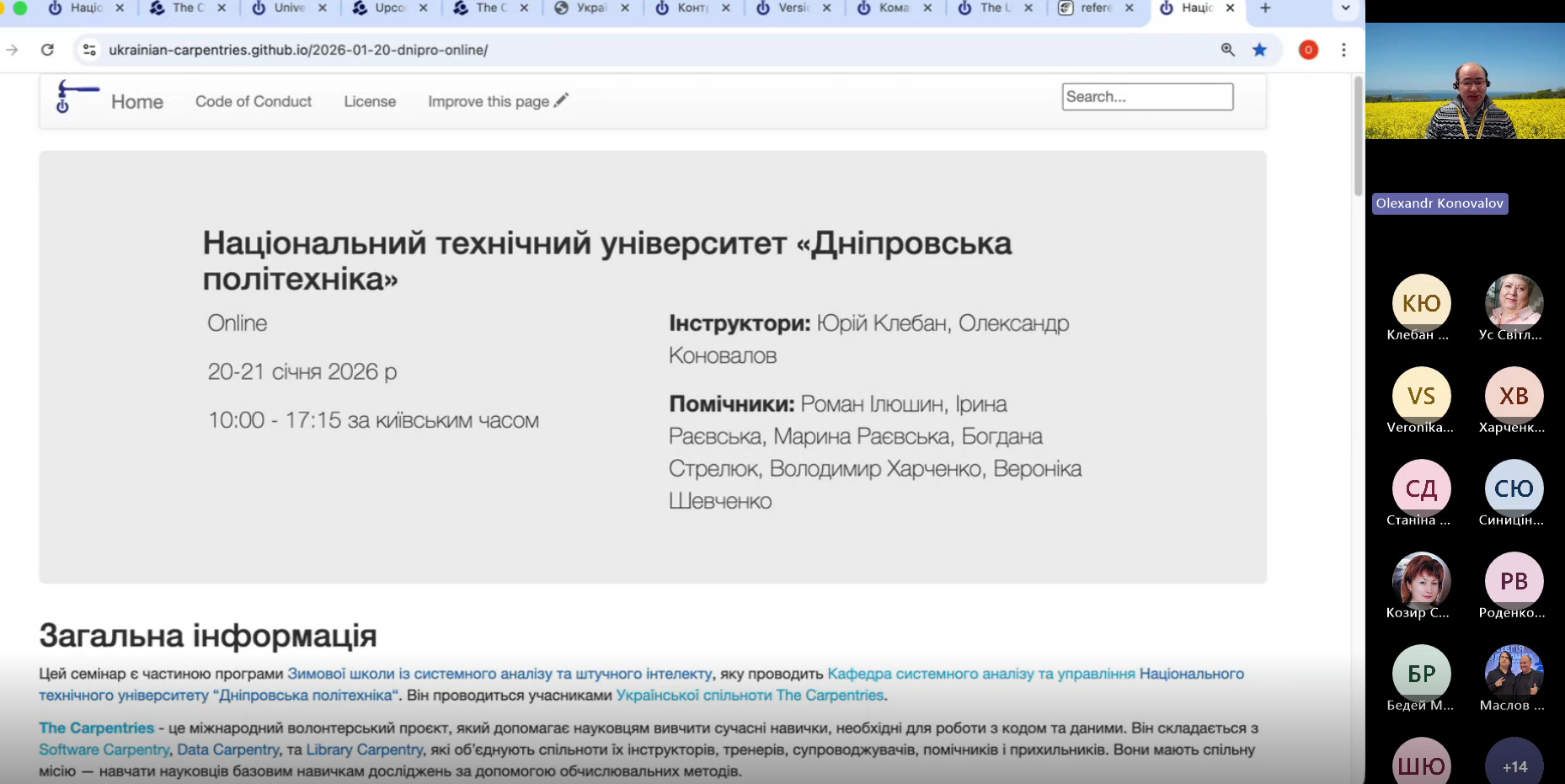Close the 'refere' browser tab
1565x784 pixels.
coord(1129,8)
